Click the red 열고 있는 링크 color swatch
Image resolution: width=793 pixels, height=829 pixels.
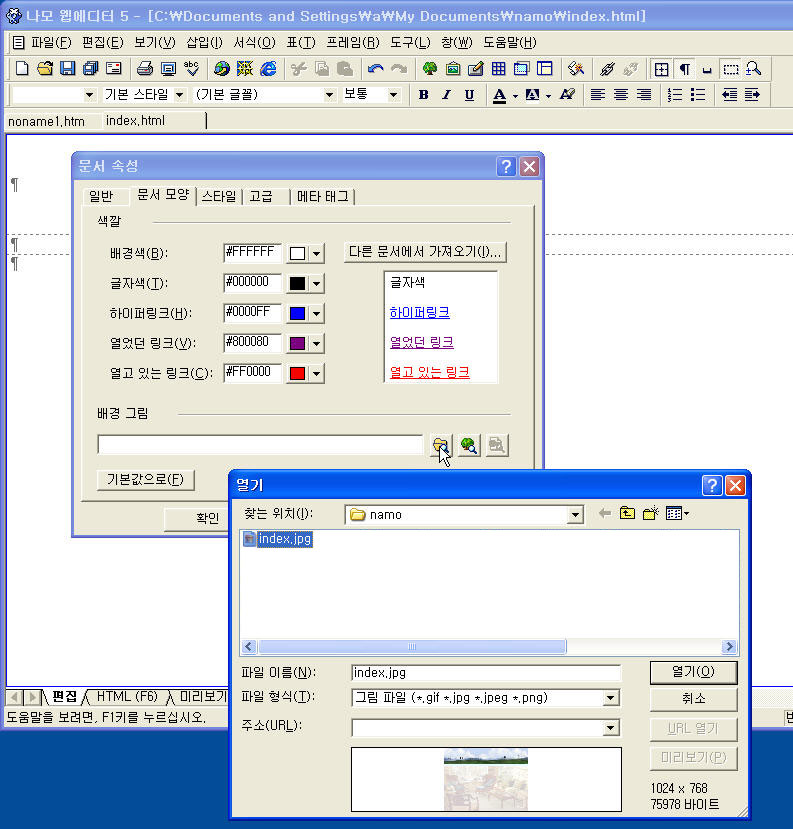(x=298, y=373)
